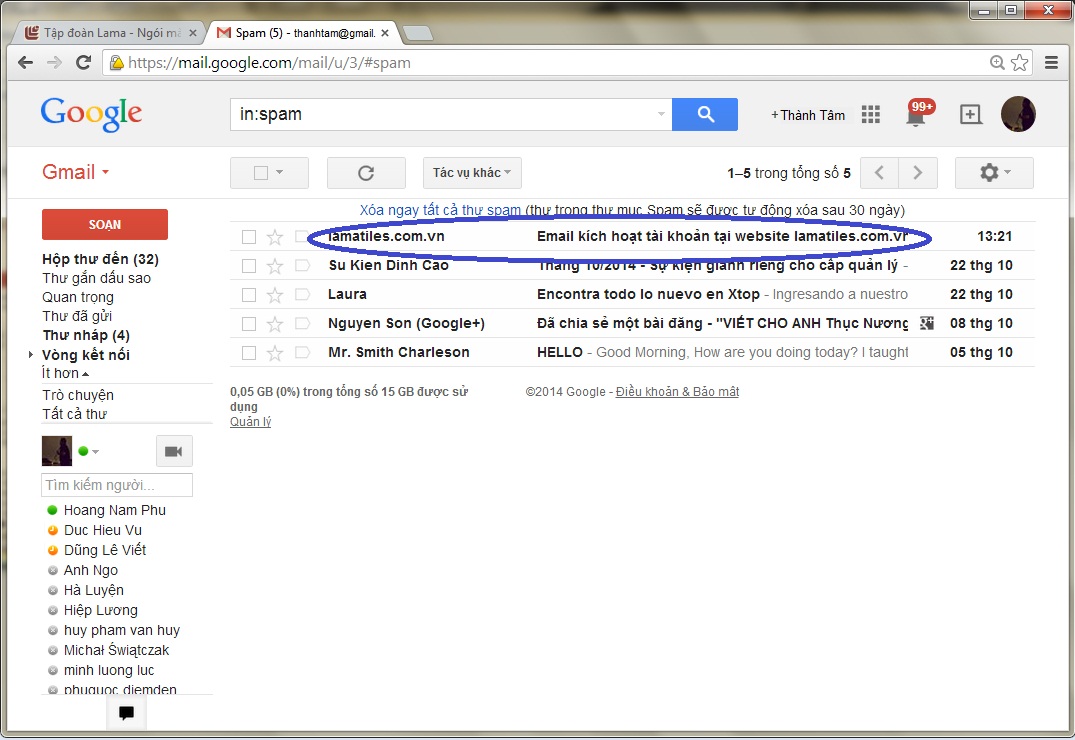Click the browser back arrow
Screen dimensions: 1075x740
tap(25, 62)
